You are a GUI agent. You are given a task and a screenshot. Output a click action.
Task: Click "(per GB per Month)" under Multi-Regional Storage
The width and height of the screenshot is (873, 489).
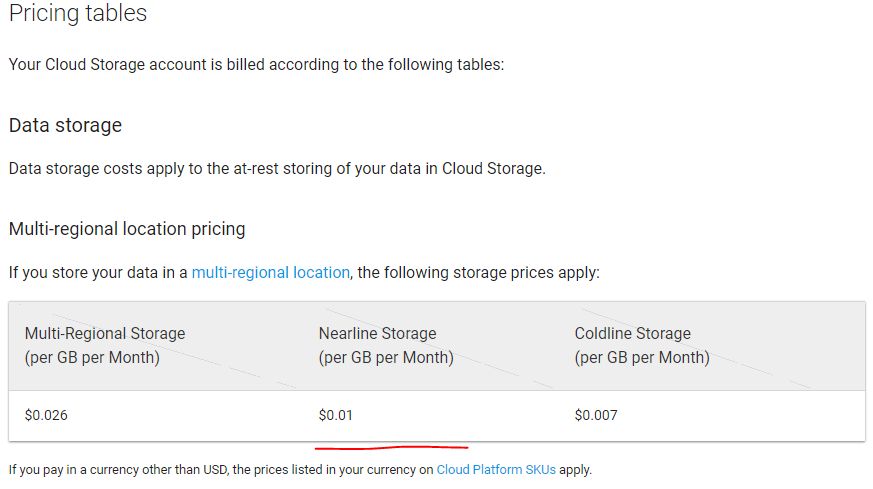pos(92,357)
